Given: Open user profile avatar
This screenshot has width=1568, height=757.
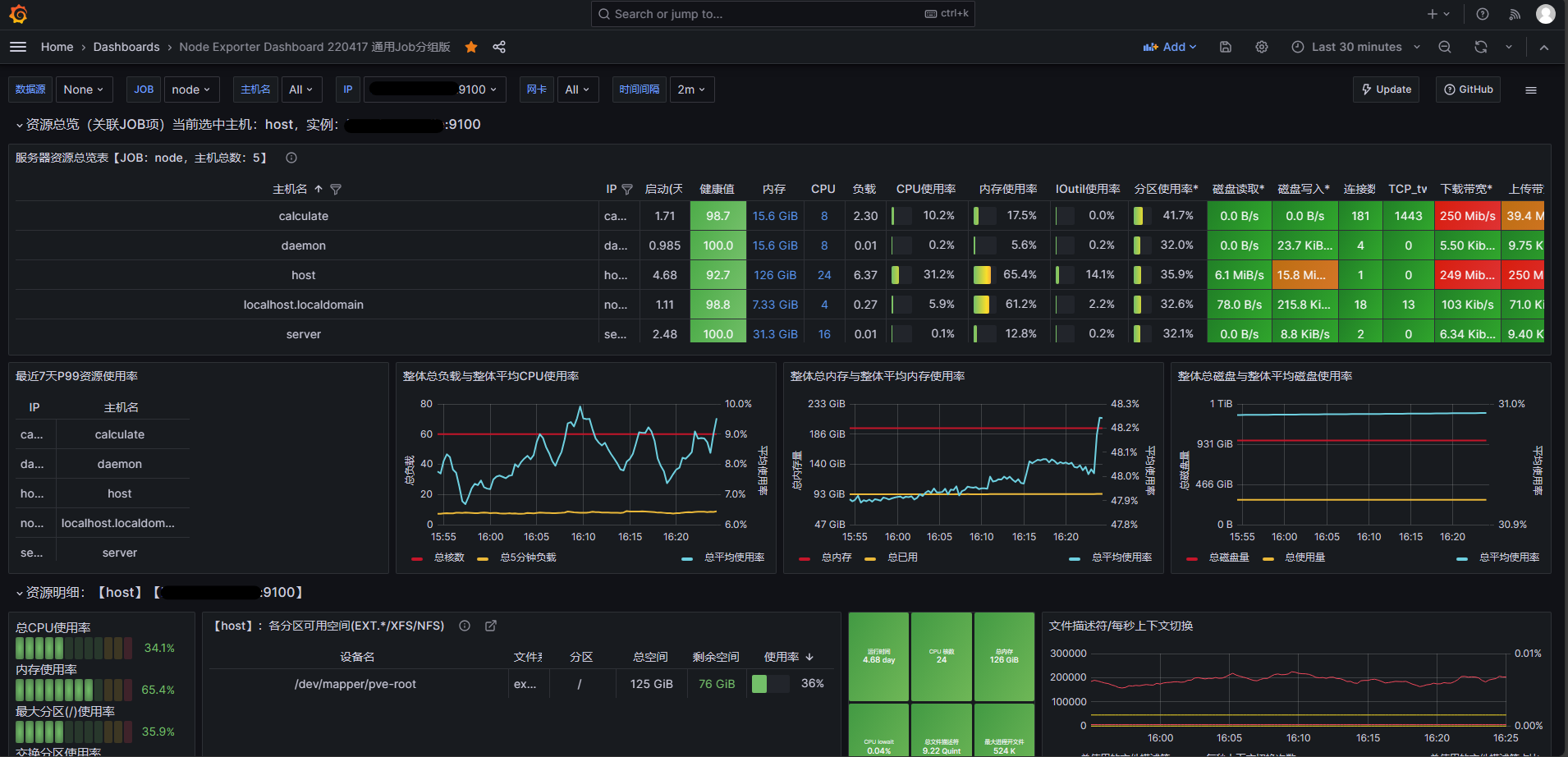Looking at the screenshot, I should (x=1546, y=14).
